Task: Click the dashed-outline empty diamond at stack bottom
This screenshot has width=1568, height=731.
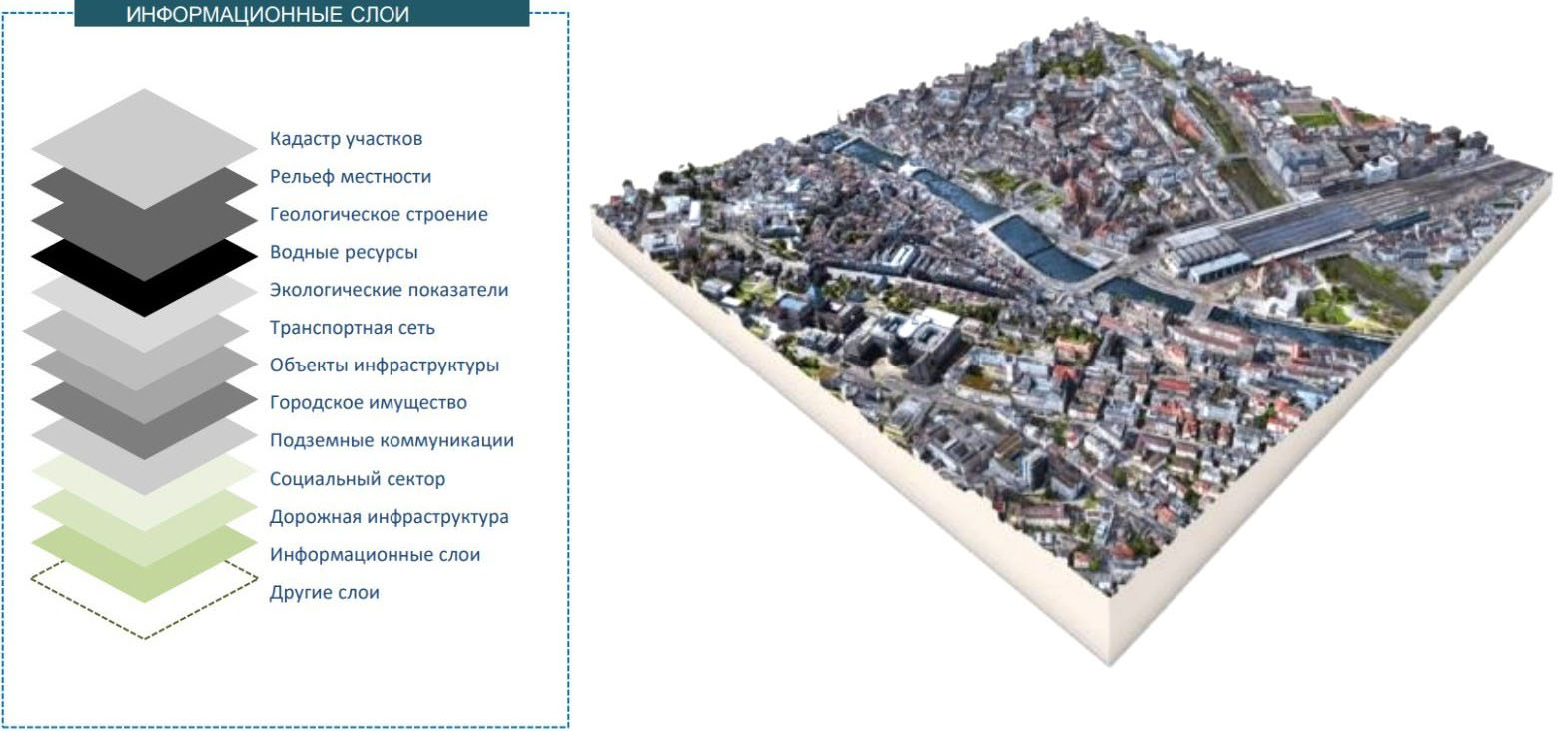Action: click(x=145, y=619)
